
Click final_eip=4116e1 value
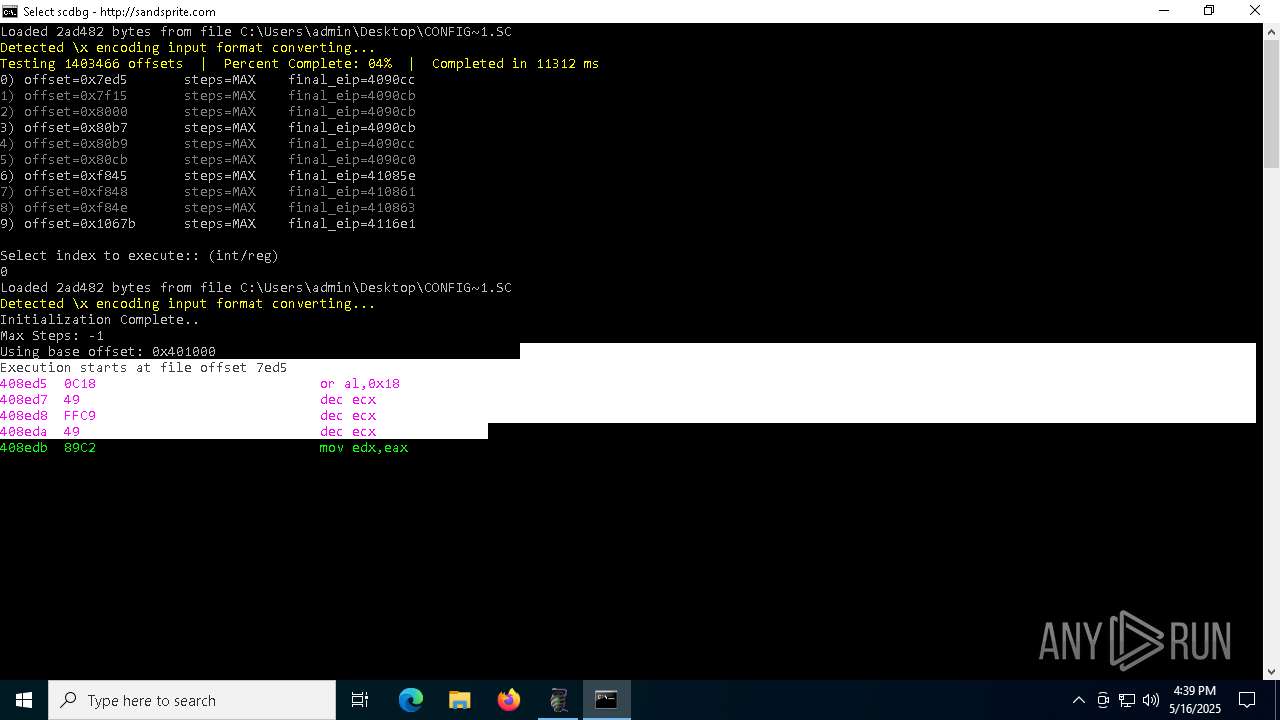click(x=352, y=224)
